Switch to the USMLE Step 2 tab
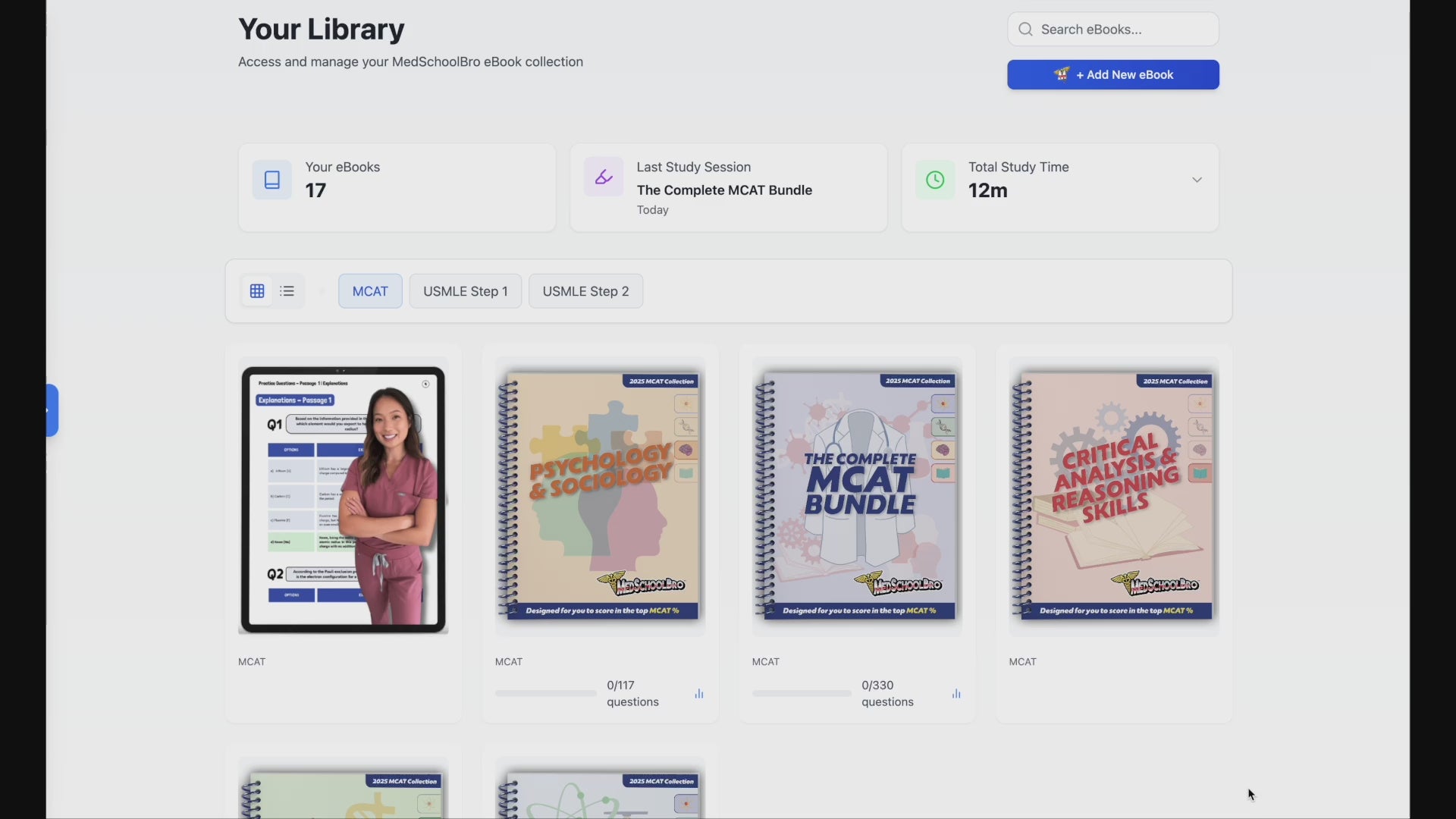Image resolution: width=1456 pixels, height=819 pixels. pyautogui.click(x=586, y=290)
